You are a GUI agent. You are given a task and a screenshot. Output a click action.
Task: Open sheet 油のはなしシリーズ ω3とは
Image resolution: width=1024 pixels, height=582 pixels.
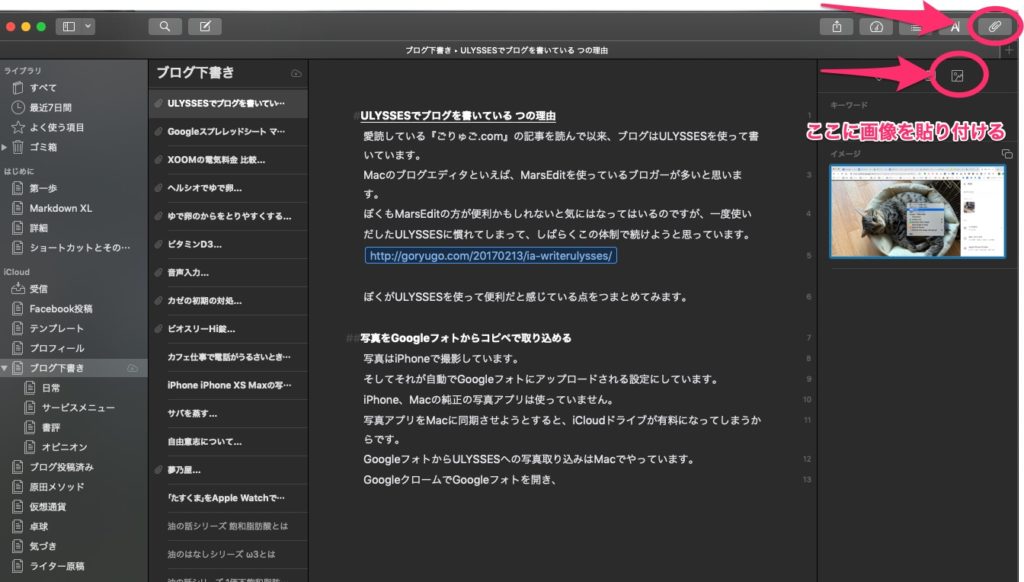(x=228, y=554)
